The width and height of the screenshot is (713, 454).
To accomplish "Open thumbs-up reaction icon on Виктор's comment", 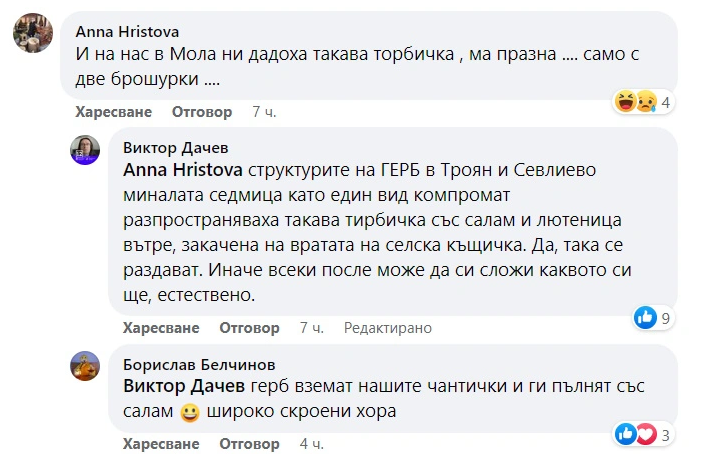I will point(645,318).
